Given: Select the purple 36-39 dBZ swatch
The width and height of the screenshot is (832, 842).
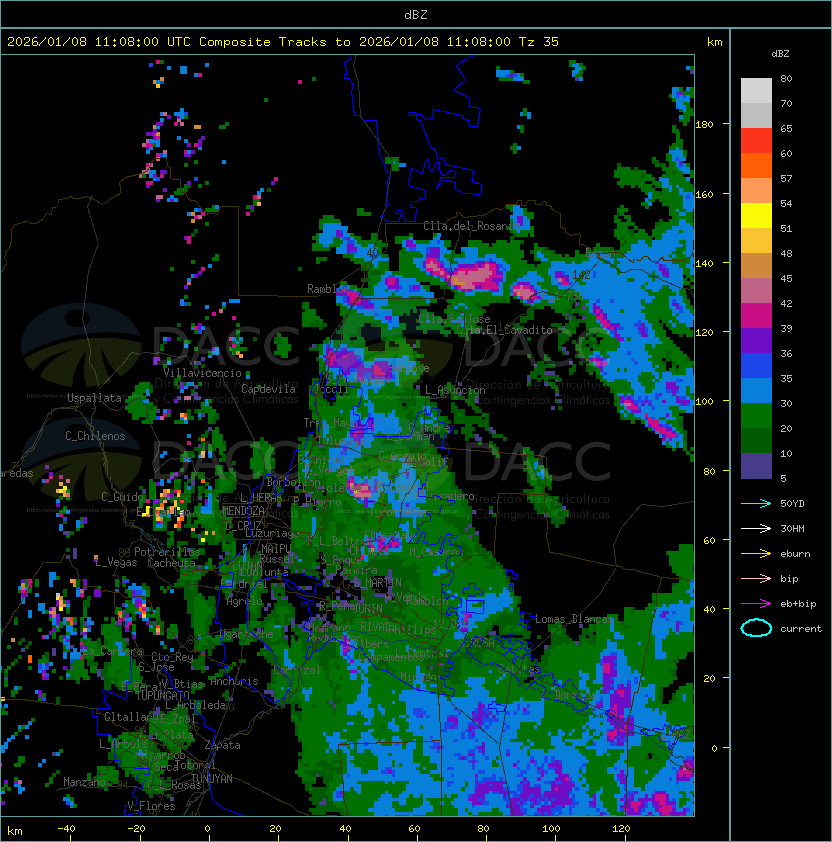Looking at the screenshot, I should (x=756, y=341).
